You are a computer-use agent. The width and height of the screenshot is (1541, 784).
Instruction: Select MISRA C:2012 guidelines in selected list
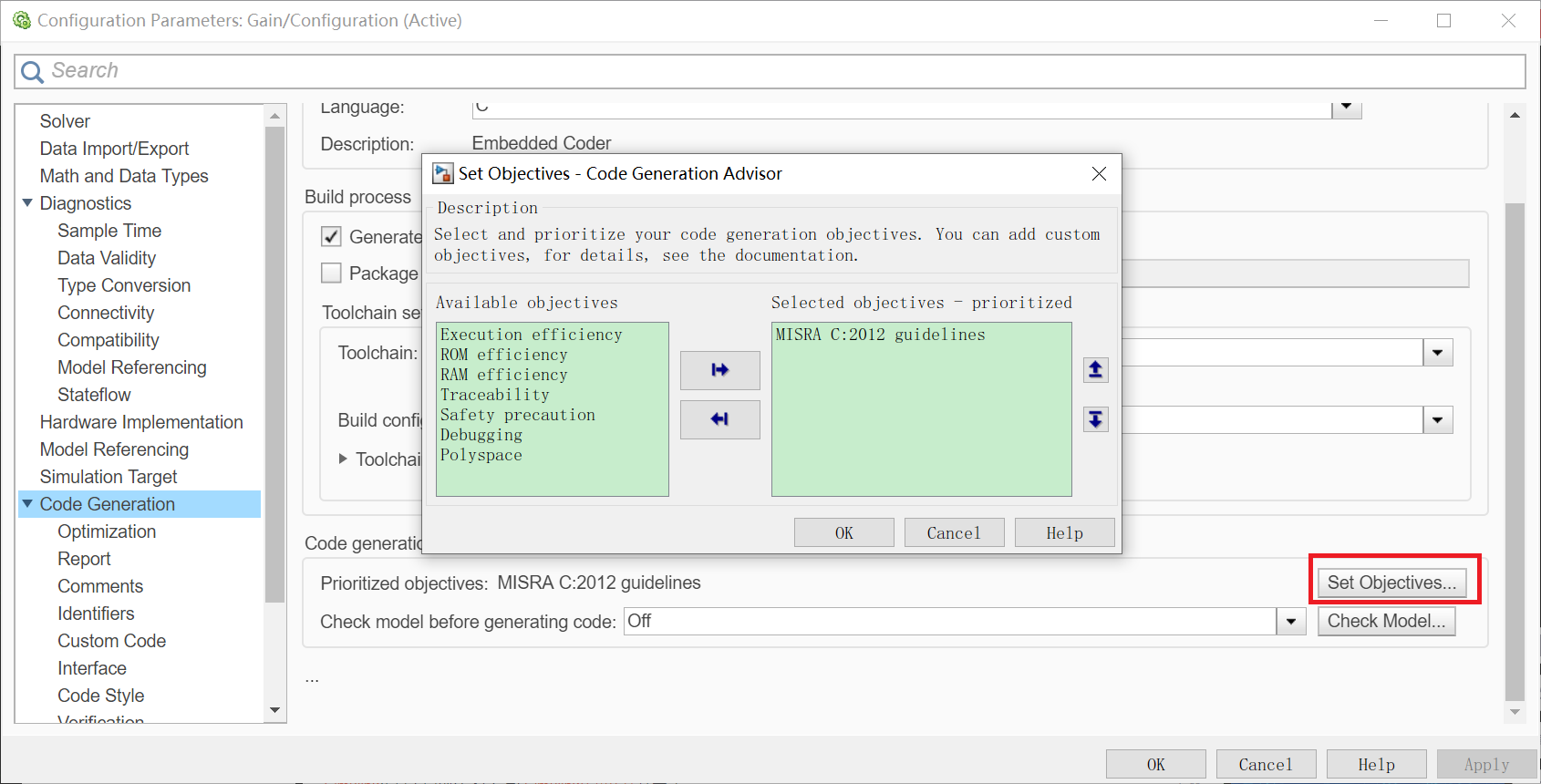881,335
